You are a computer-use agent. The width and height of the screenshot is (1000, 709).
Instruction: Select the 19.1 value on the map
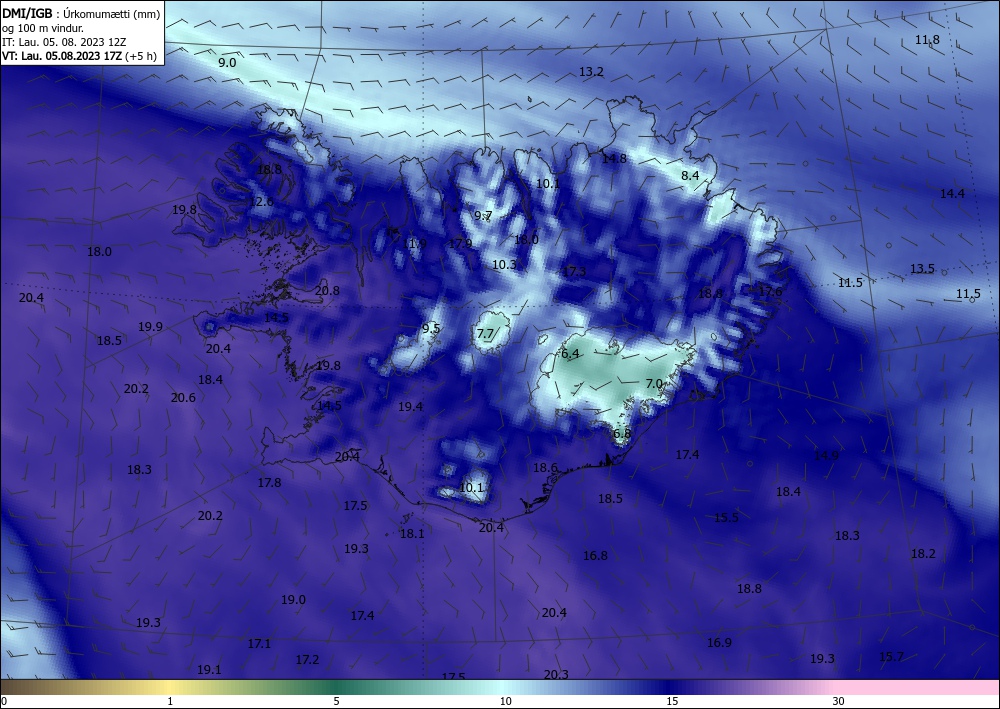(x=209, y=669)
